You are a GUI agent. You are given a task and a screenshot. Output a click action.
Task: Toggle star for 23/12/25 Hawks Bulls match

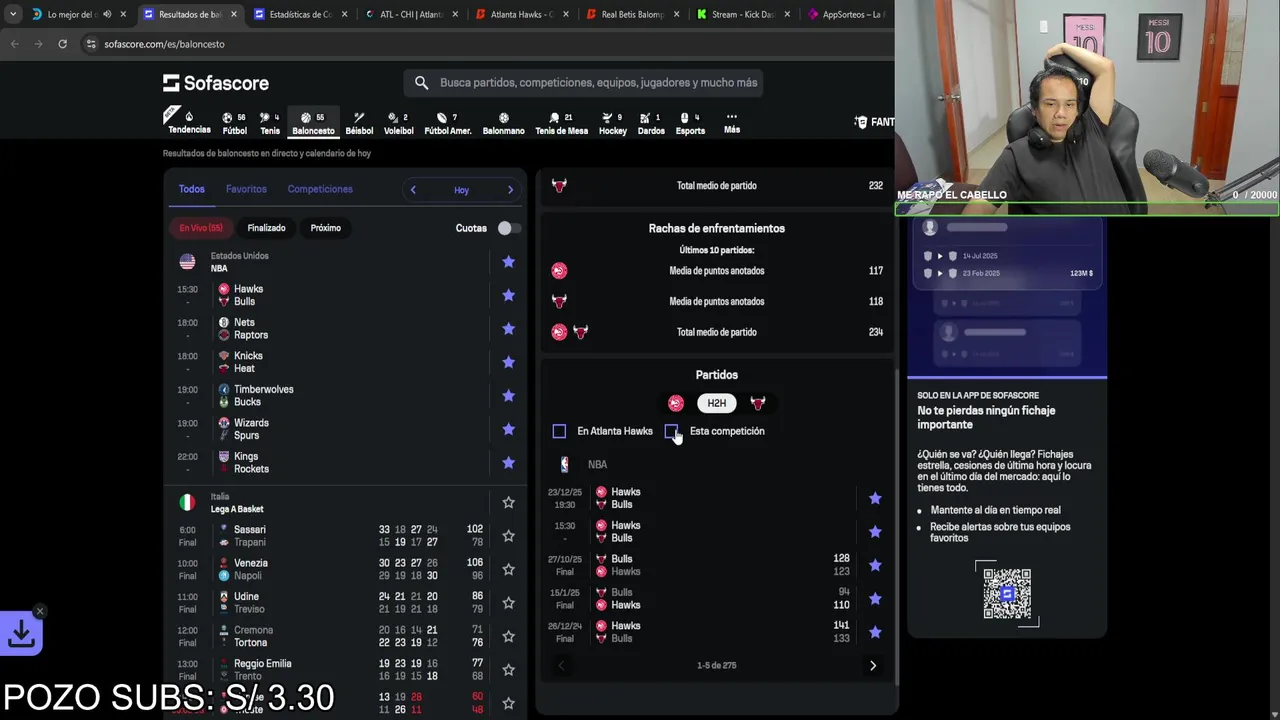click(875, 498)
